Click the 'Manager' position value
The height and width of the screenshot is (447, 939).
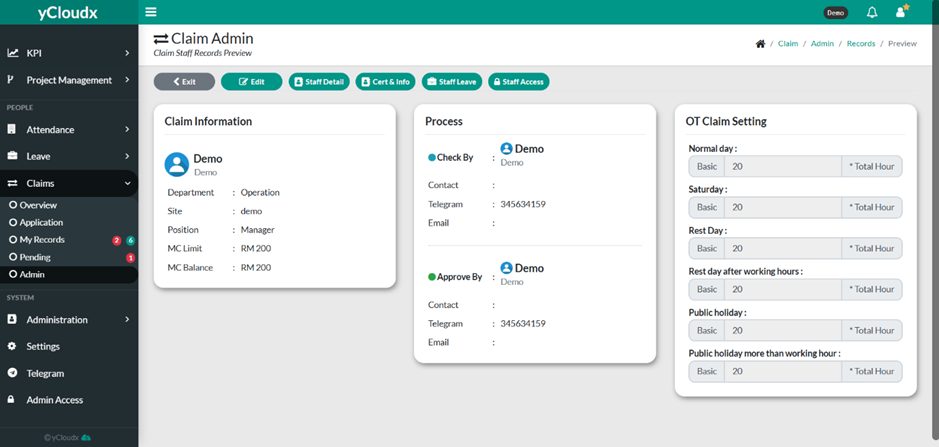258,229
